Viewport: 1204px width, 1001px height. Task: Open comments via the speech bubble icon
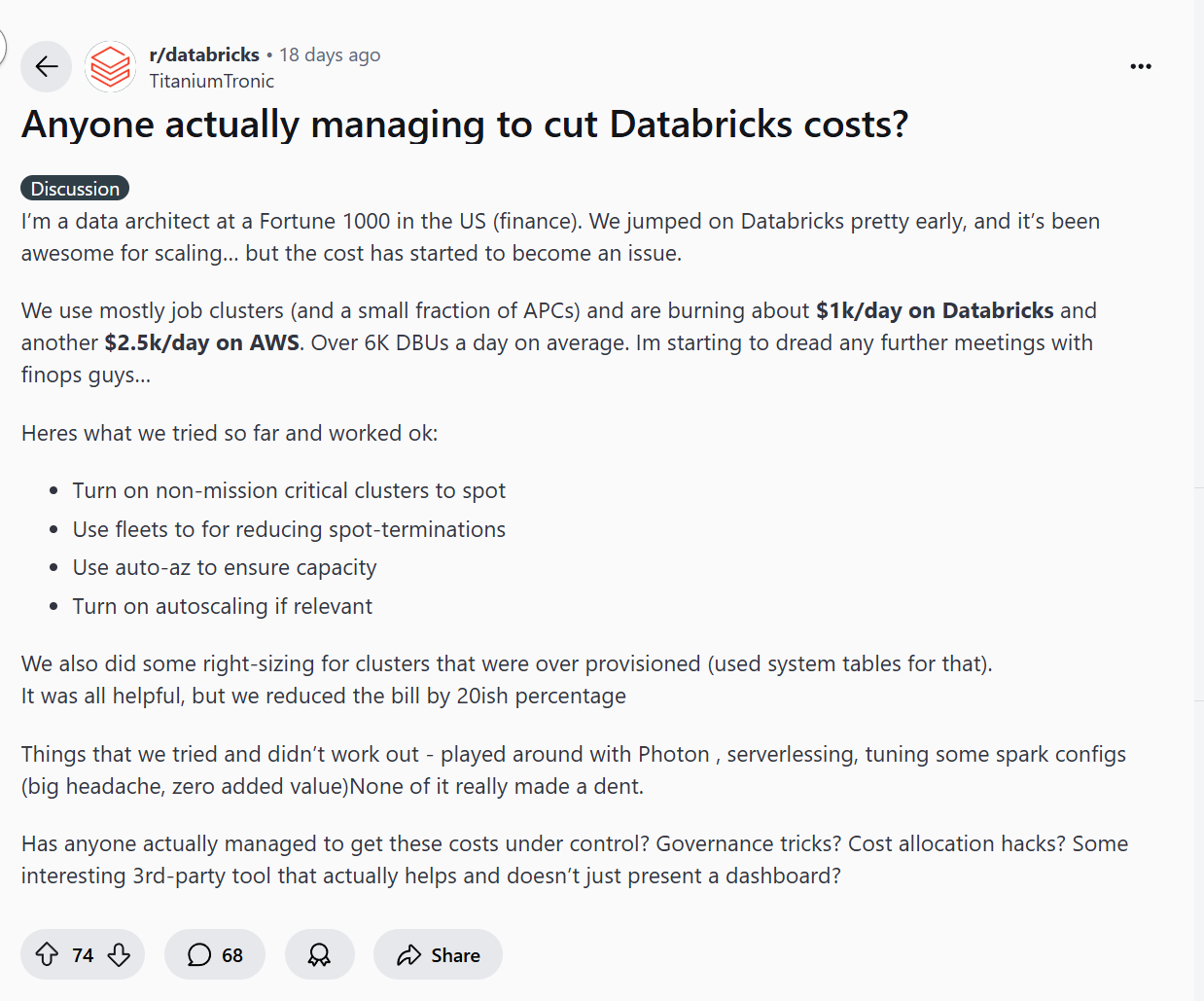coord(199,954)
